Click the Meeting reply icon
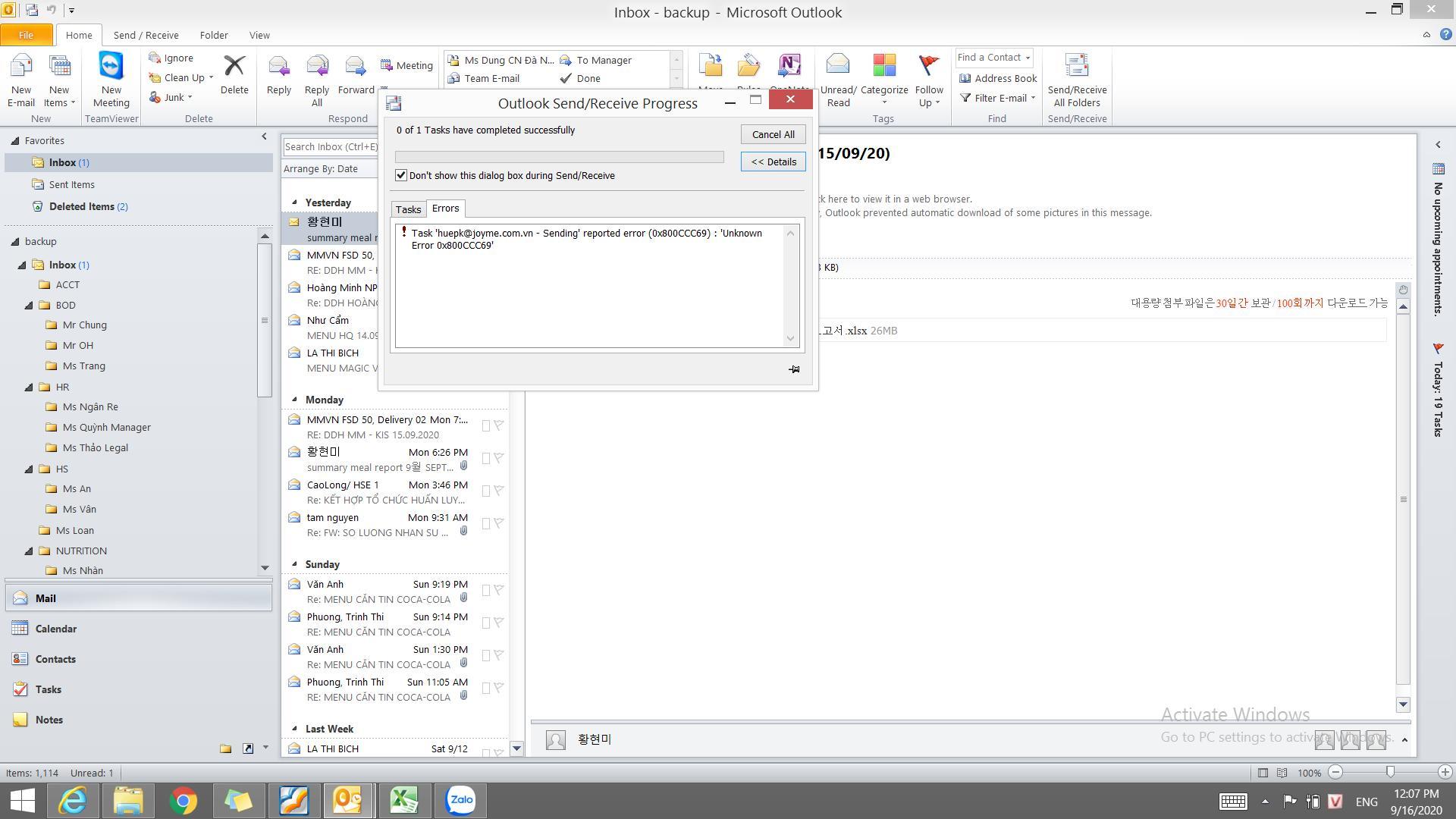 (x=406, y=65)
